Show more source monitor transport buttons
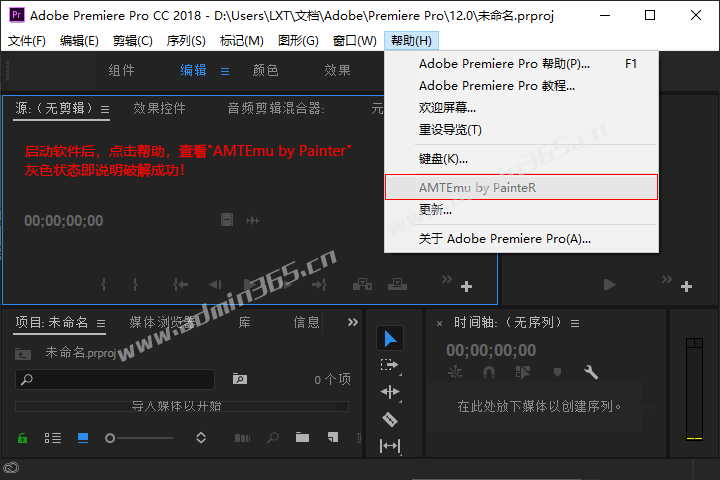Image resolution: width=720 pixels, height=480 pixels. 447,279
